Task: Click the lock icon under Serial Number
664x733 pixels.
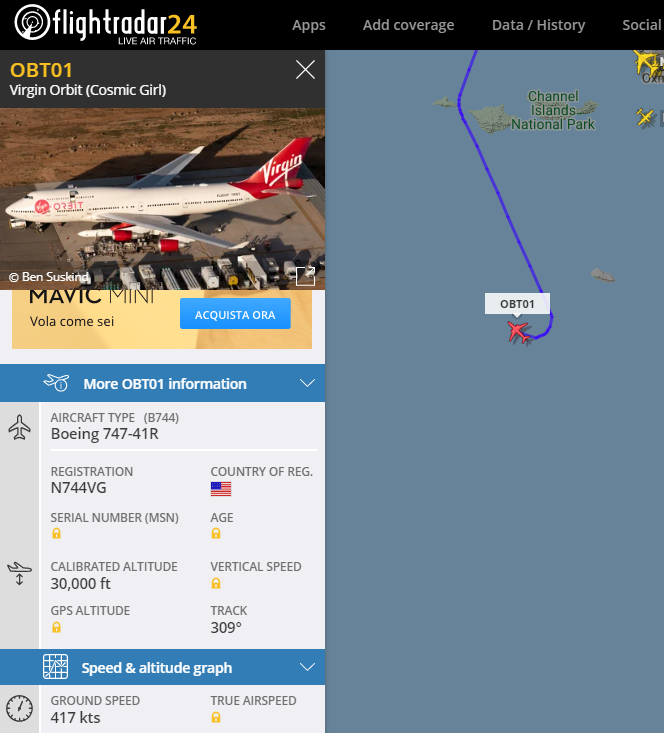Action: click(57, 533)
